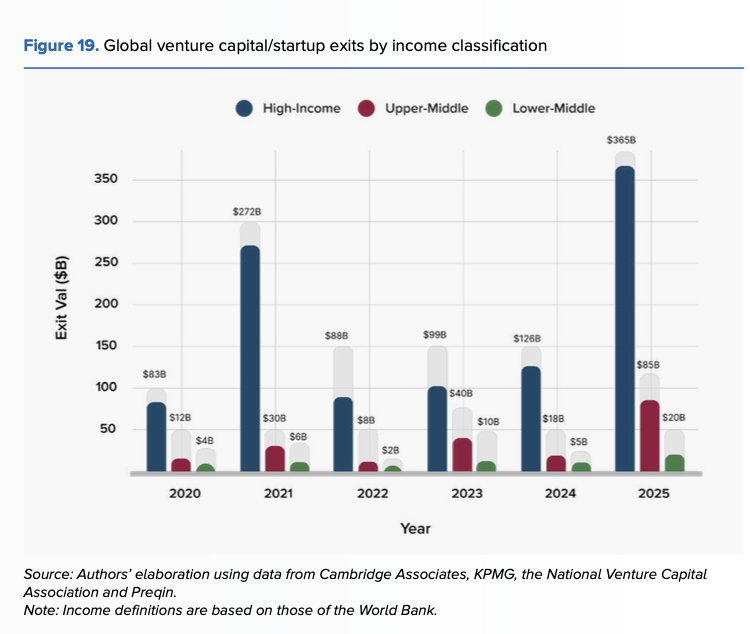This screenshot has width=750, height=634.
Task: Select the 2023 Upper-Middle bar
Action: tap(462, 455)
